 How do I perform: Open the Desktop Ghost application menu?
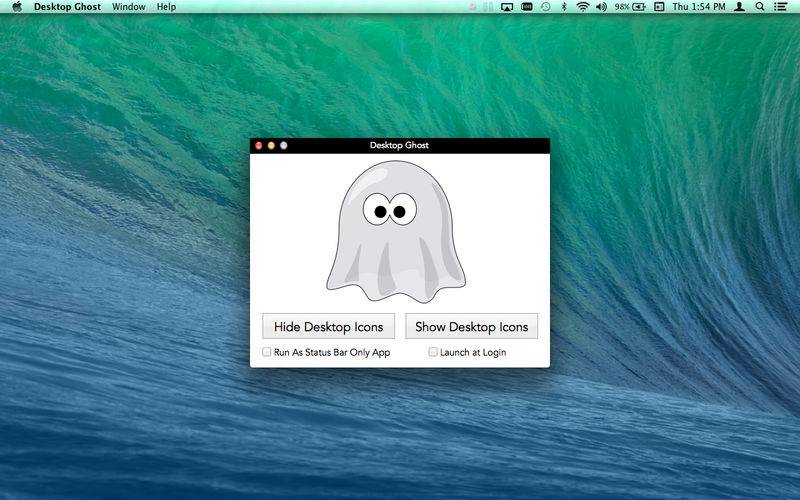pyautogui.click(x=67, y=7)
